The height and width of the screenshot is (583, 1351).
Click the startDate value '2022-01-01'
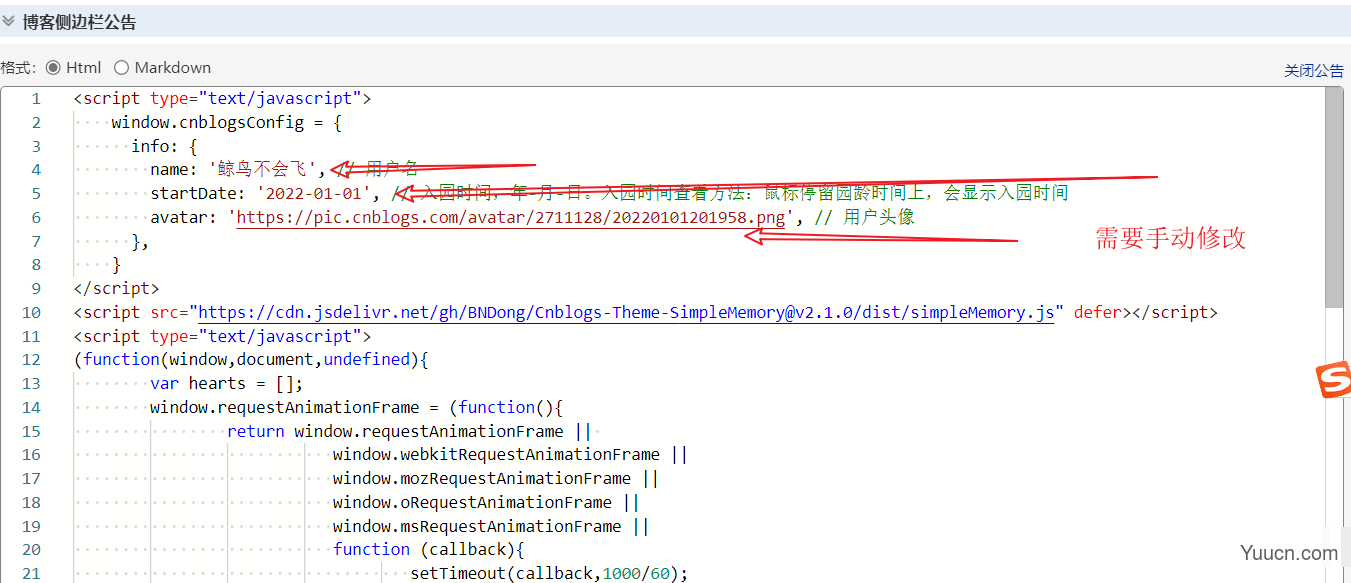tap(316, 193)
